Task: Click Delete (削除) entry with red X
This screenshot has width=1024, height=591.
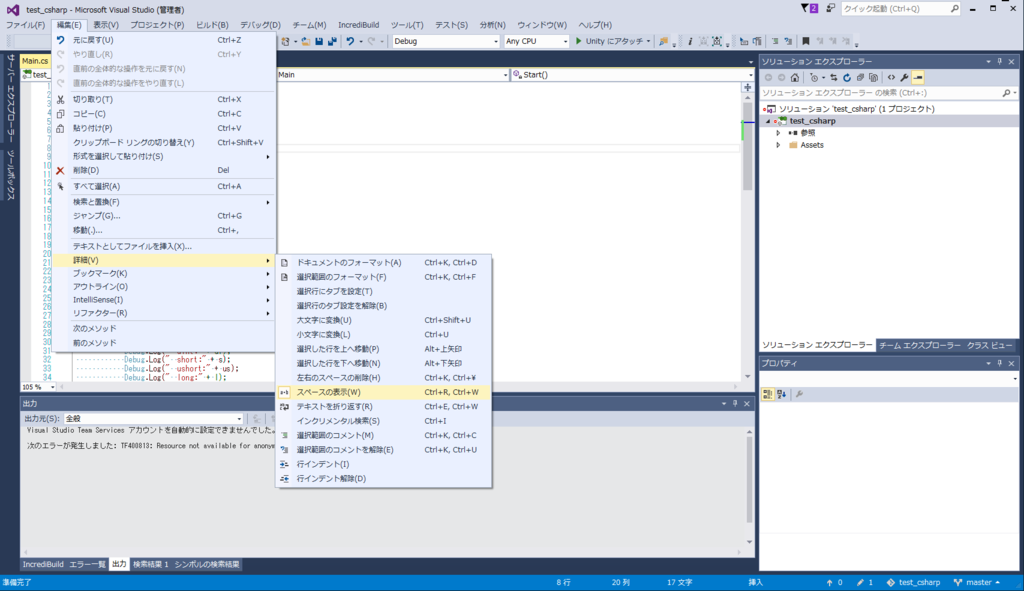Action: tap(165, 170)
